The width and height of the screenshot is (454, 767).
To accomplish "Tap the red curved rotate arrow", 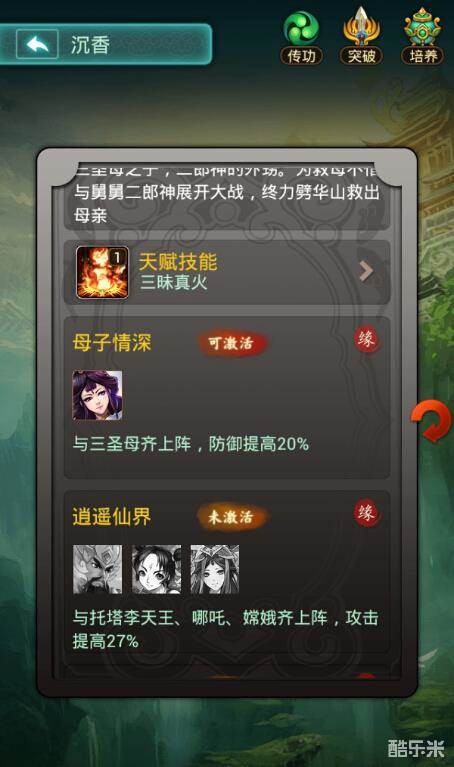I will click(431, 421).
